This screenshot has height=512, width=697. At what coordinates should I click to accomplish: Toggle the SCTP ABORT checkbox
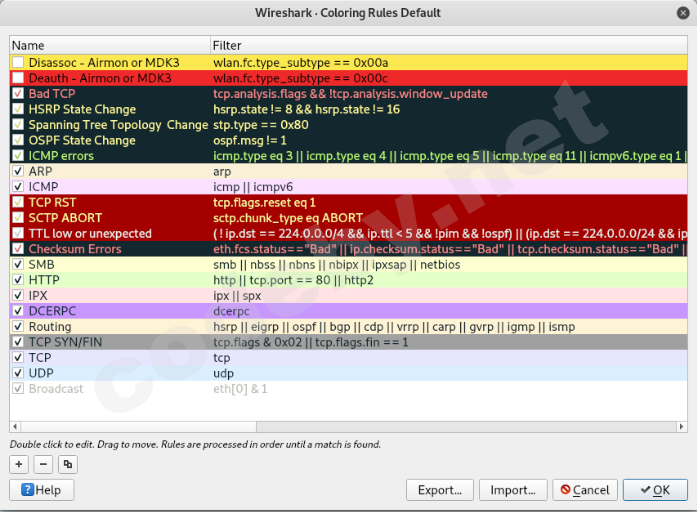click(18, 218)
